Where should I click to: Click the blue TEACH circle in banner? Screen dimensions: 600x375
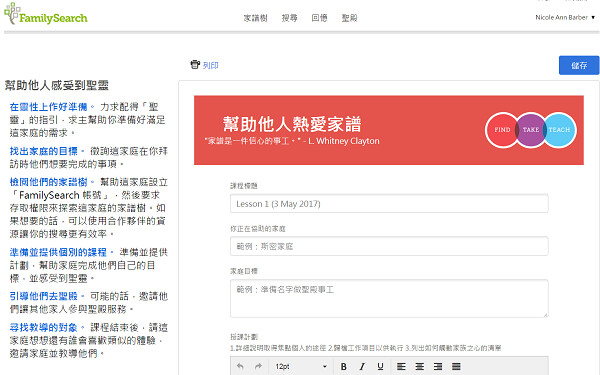coord(559,130)
